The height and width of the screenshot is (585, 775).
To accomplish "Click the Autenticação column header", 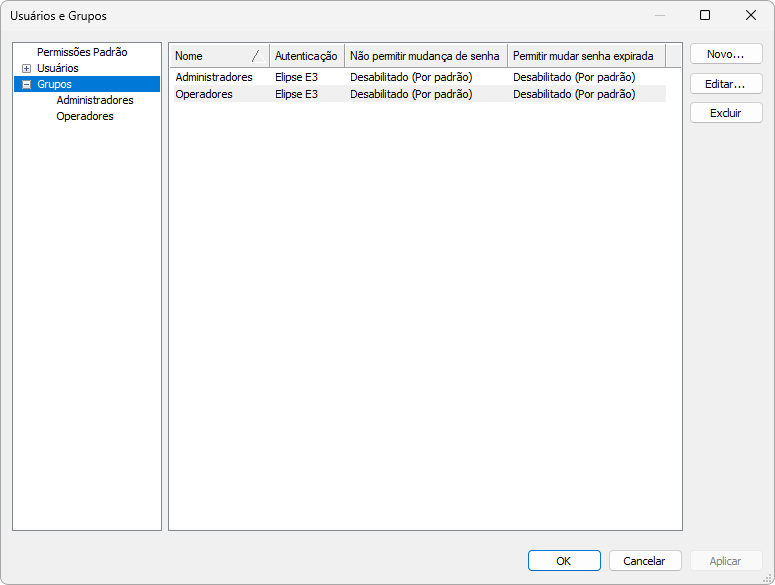I will [x=306, y=56].
